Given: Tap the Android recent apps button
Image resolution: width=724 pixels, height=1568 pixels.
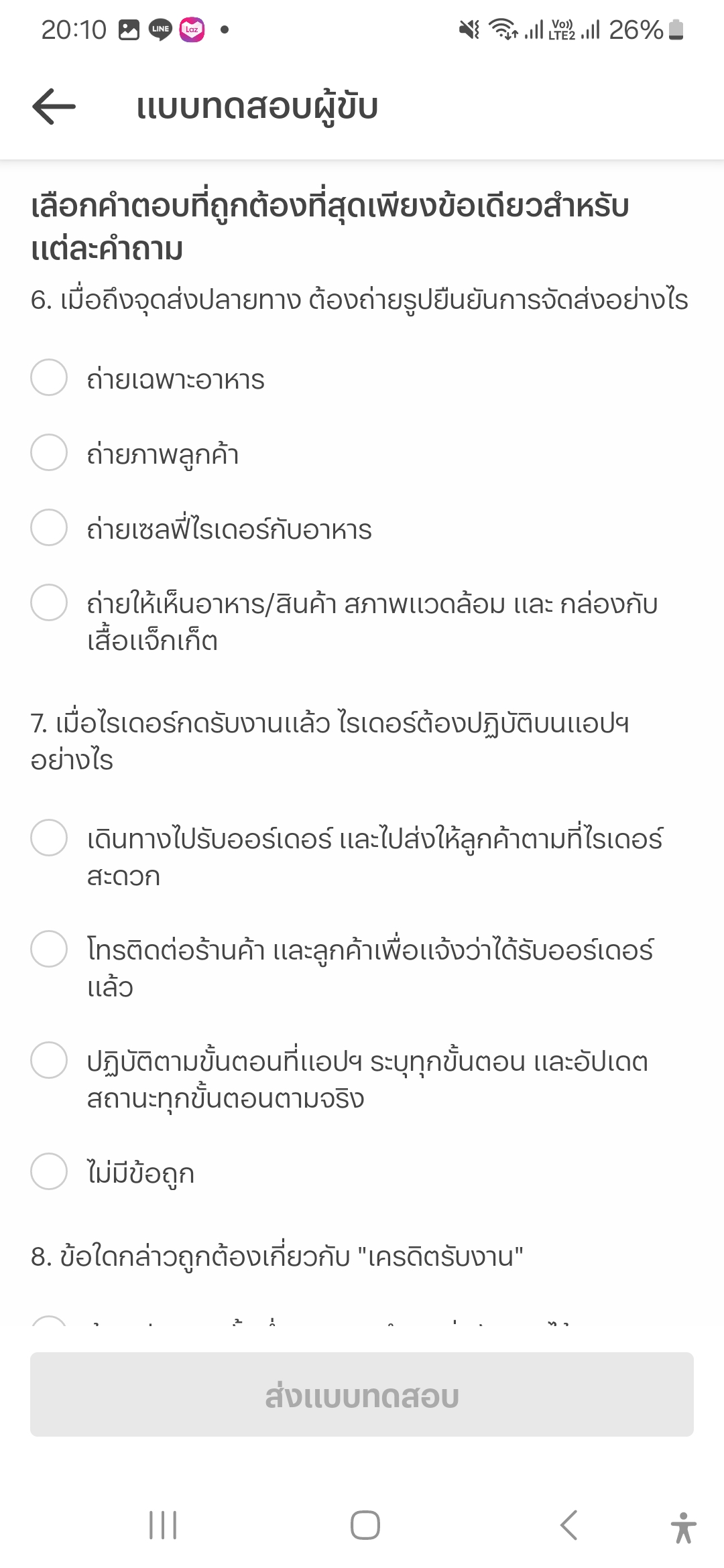Looking at the screenshot, I should (x=163, y=1525).
